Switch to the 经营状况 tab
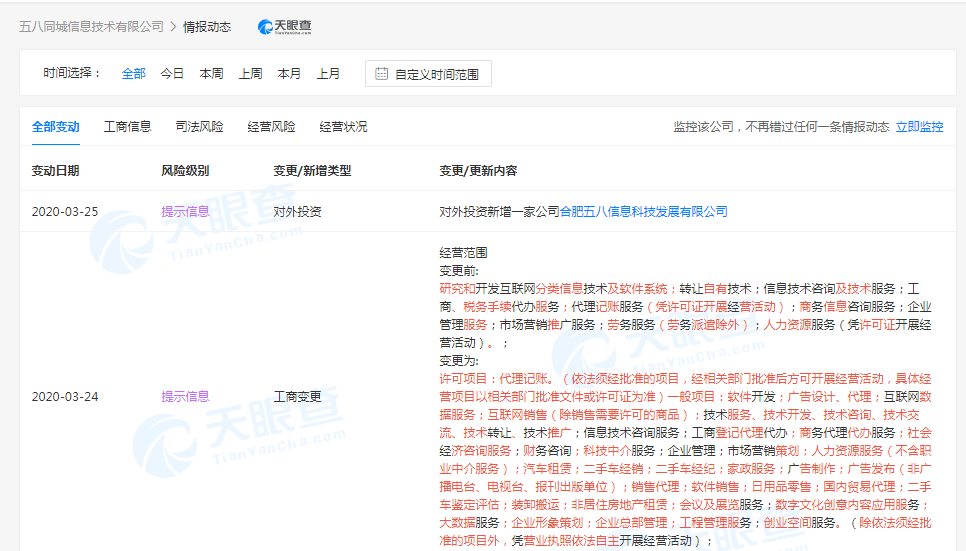This screenshot has height=551, width=966. (x=344, y=127)
